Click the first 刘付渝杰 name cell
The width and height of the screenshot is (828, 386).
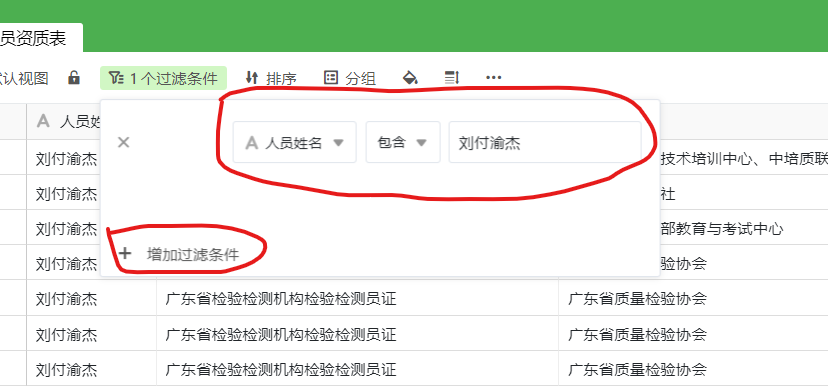pyautogui.click(x=64, y=158)
